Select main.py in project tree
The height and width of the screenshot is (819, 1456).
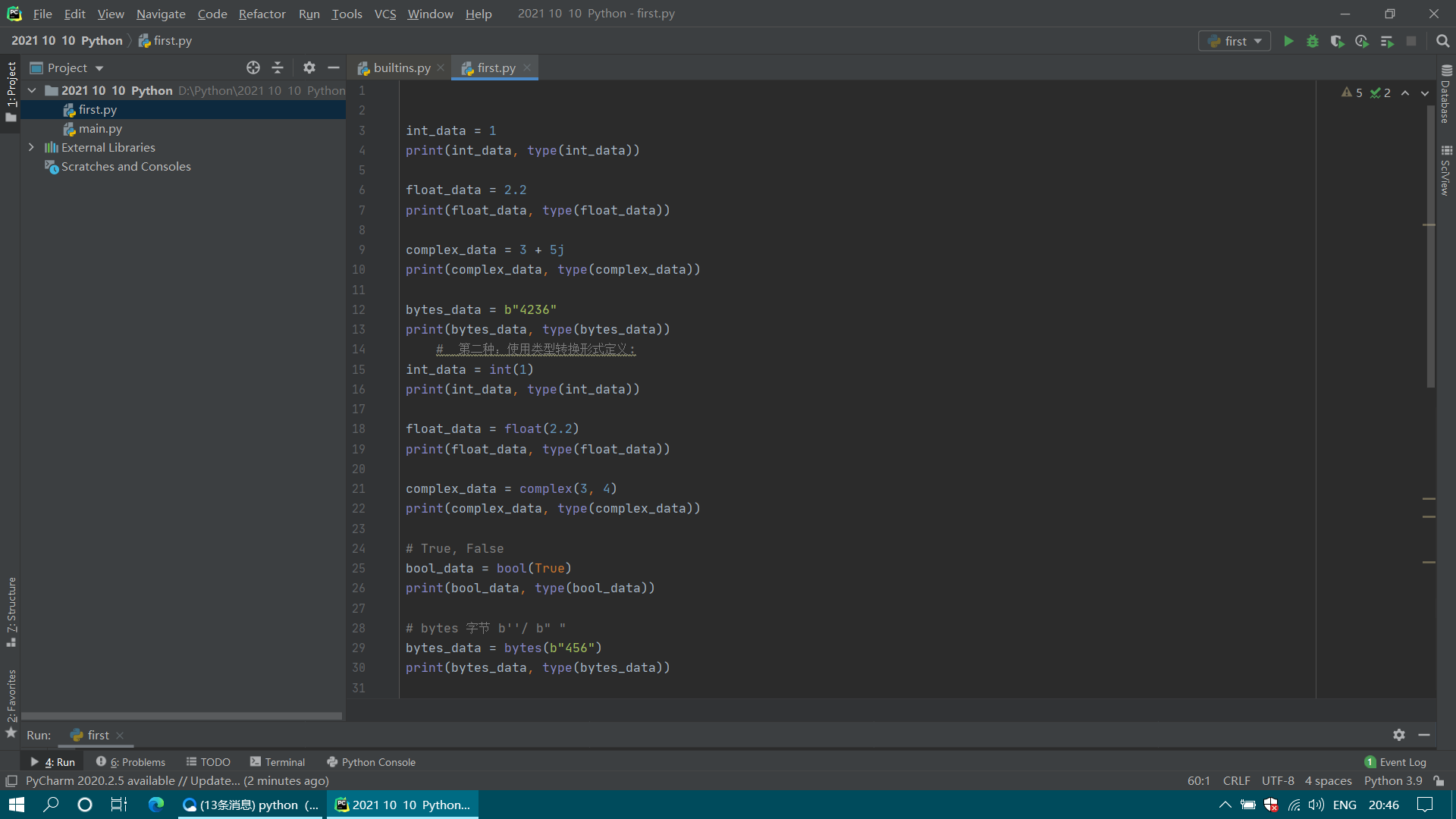tap(100, 128)
